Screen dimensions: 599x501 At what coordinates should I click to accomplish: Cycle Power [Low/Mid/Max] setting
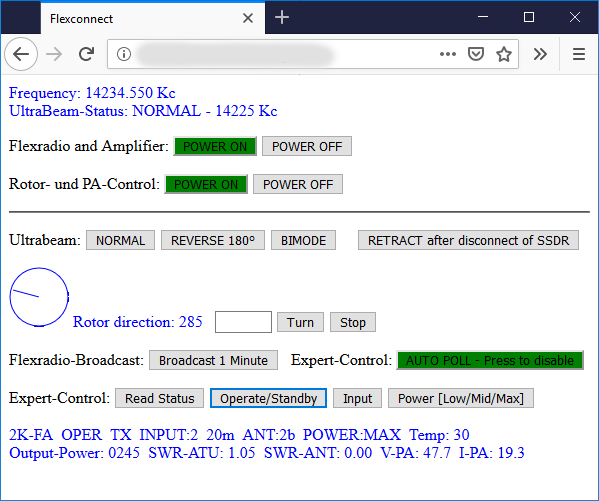pos(461,399)
